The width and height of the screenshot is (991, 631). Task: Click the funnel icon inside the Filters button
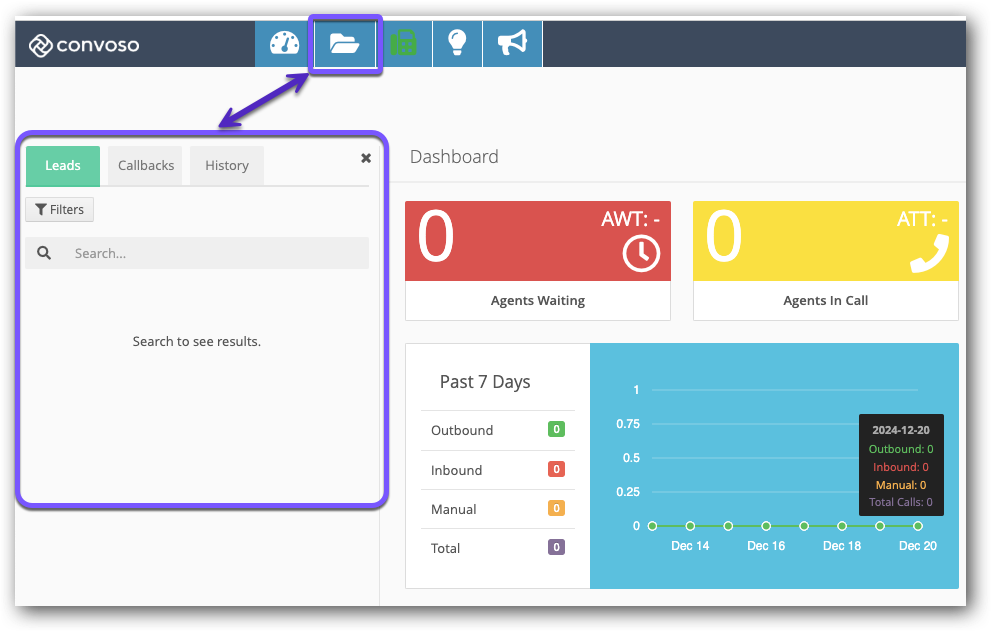tap(43, 209)
